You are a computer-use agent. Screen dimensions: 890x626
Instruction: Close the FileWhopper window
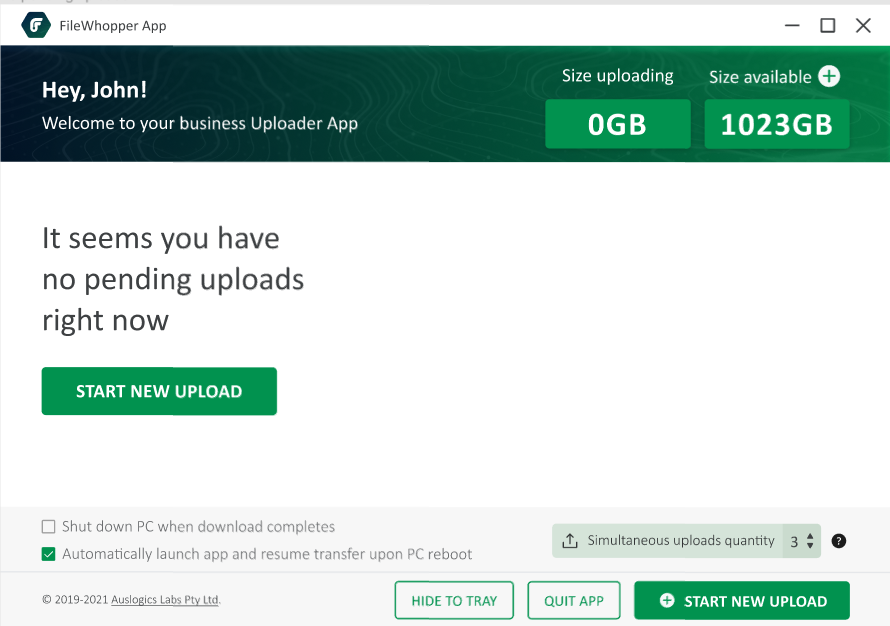863,26
